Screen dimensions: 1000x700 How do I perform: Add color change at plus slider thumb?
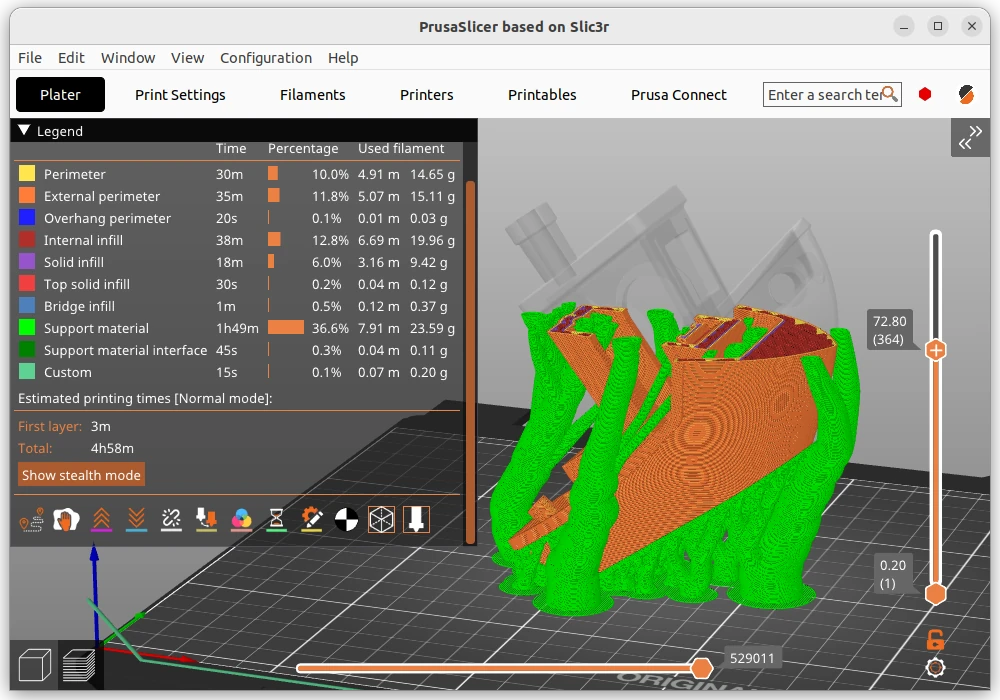click(936, 350)
